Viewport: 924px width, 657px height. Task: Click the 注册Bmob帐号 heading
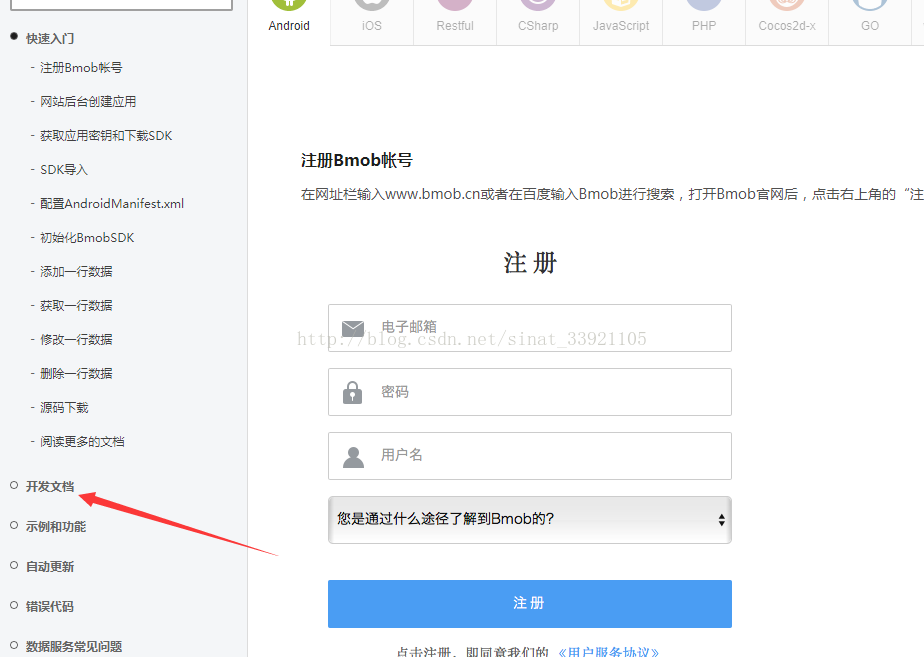pyautogui.click(x=357, y=160)
